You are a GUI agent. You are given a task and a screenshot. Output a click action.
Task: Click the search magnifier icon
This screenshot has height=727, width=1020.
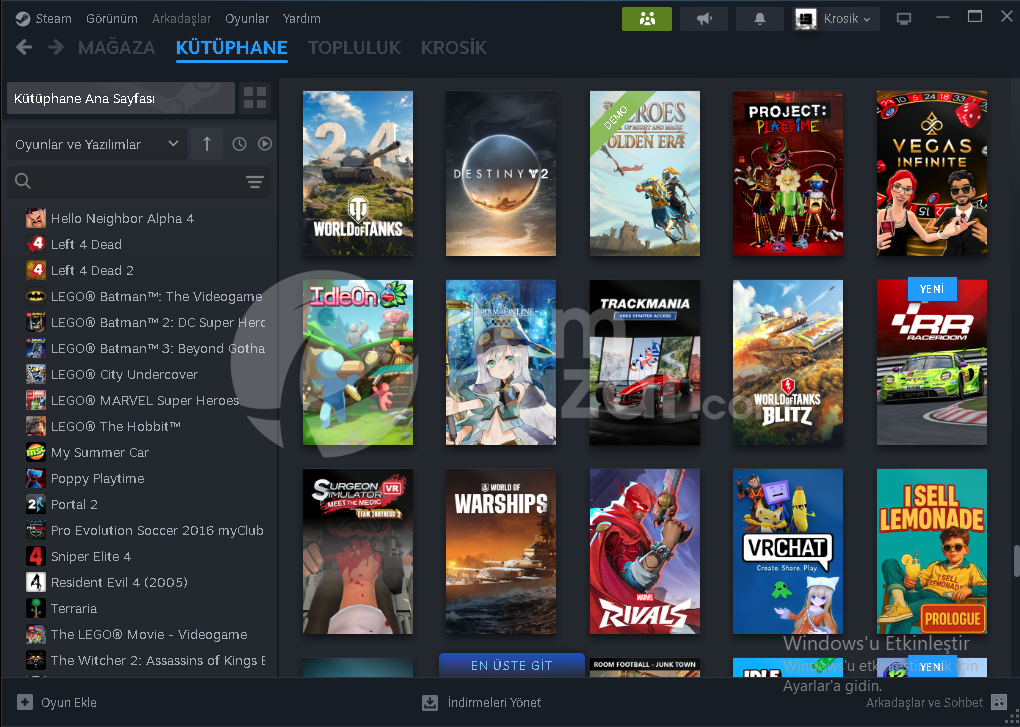coord(23,181)
